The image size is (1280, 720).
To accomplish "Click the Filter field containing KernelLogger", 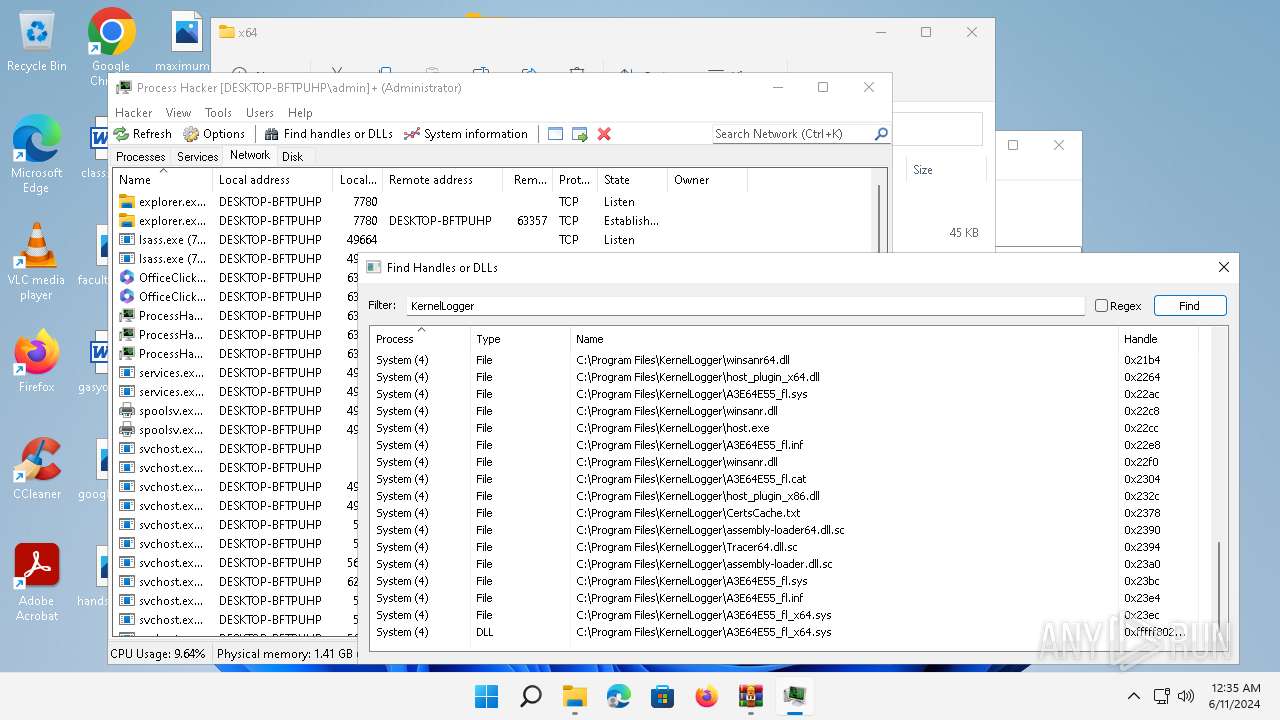I will (744, 306).
